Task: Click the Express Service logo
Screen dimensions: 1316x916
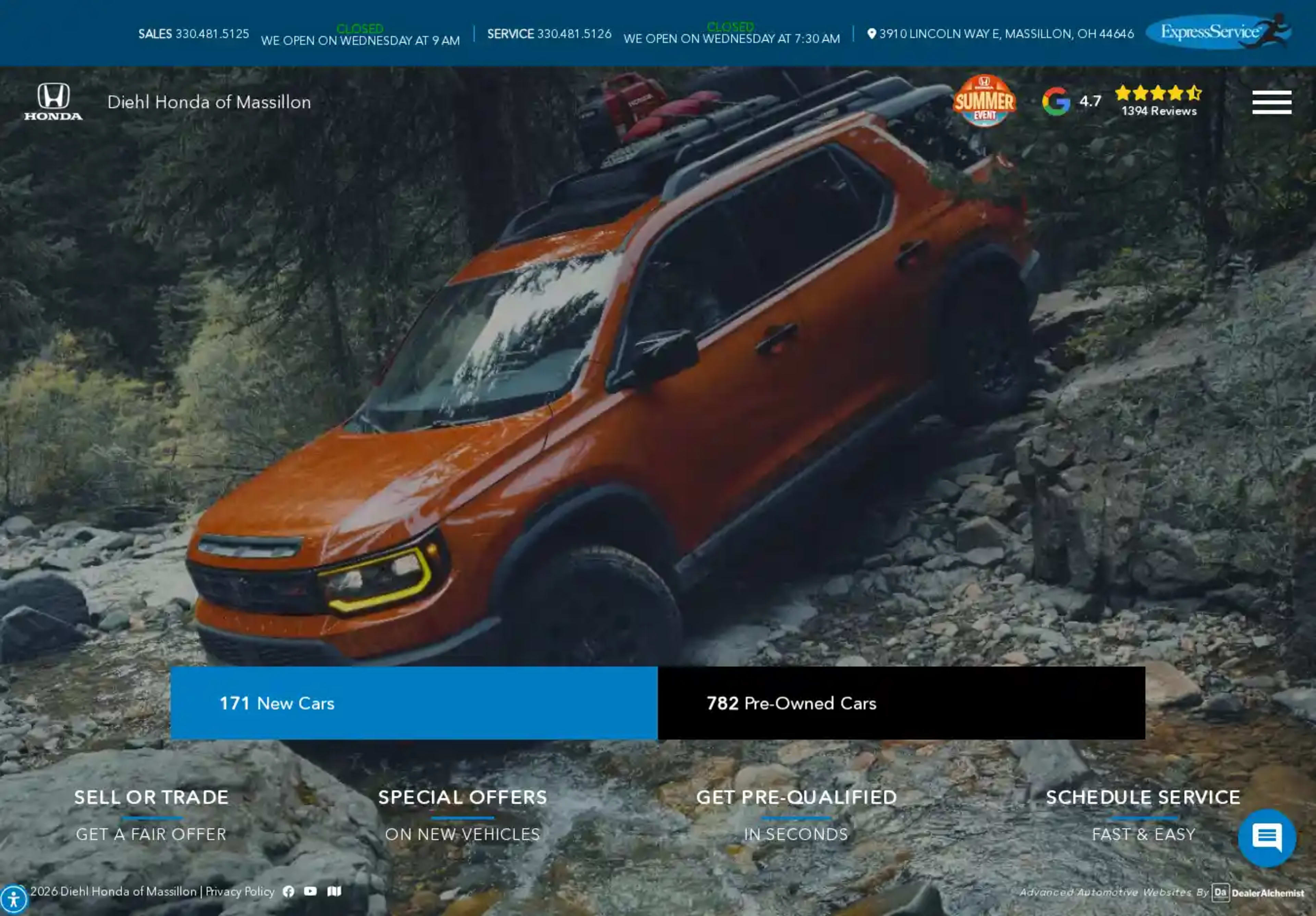Action: [x=1218, y=32]
